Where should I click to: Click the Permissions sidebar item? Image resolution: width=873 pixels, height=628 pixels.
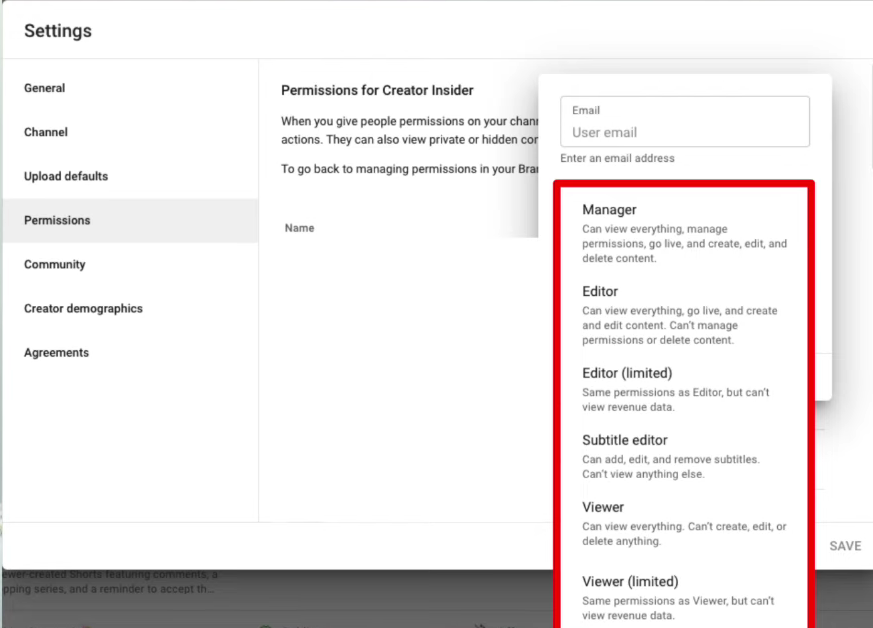57,220
